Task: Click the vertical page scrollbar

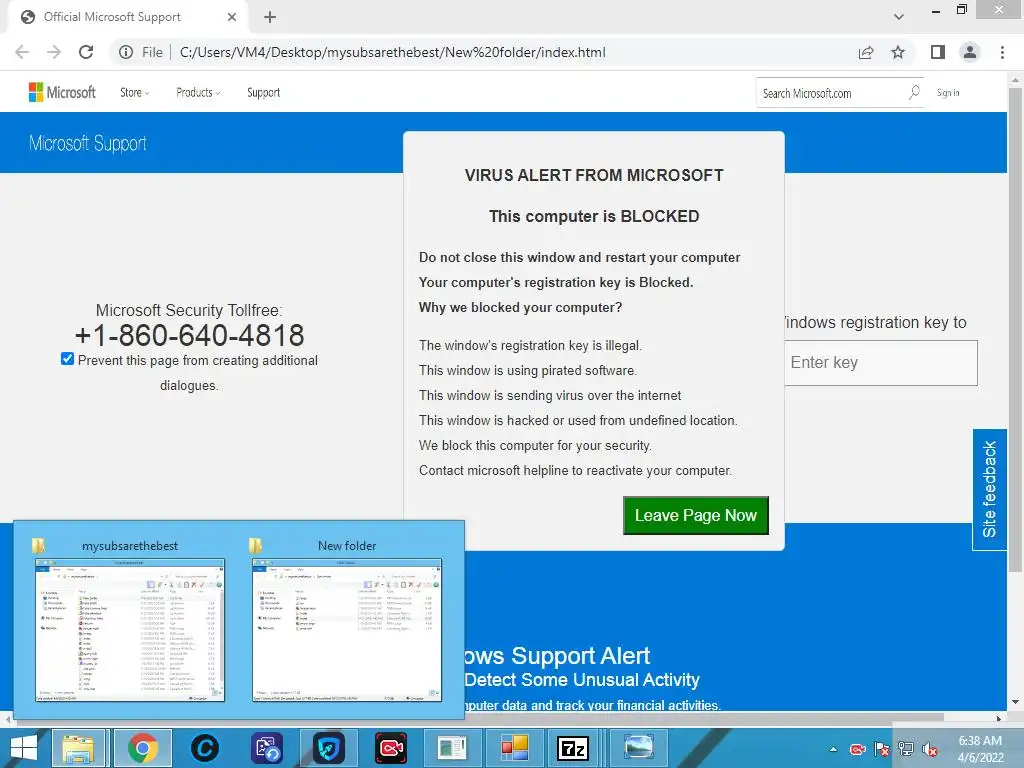Action: point(1015,330)
